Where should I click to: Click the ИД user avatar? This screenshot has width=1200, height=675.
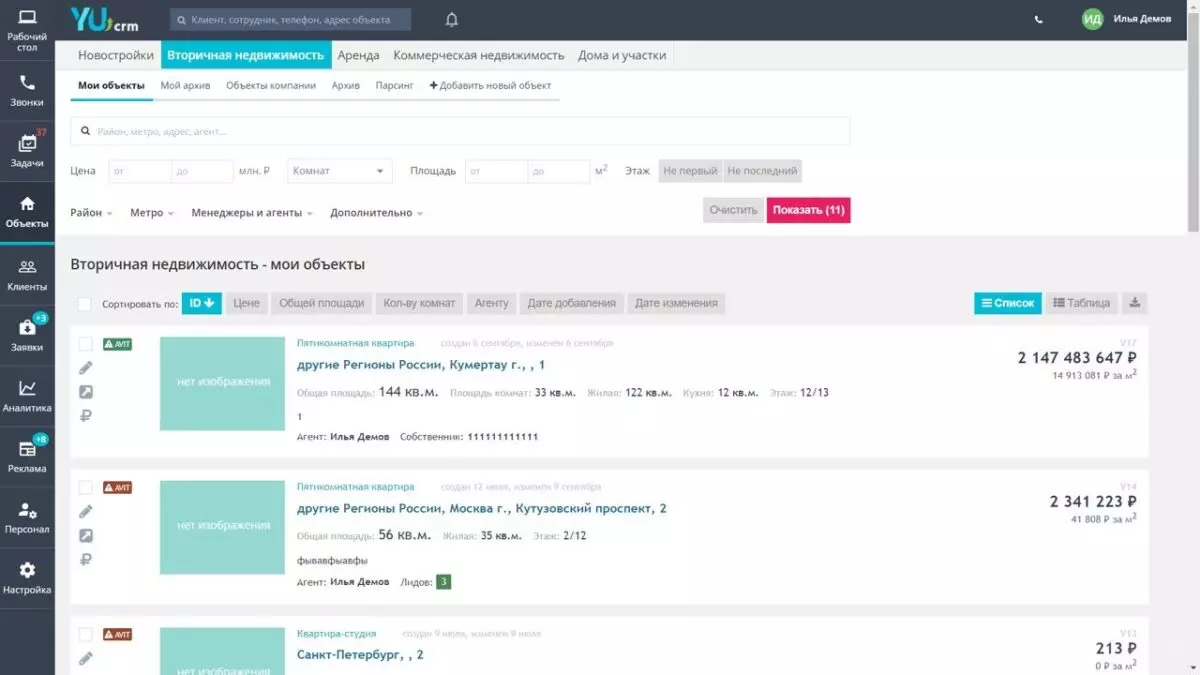(x=1092, y=19)
